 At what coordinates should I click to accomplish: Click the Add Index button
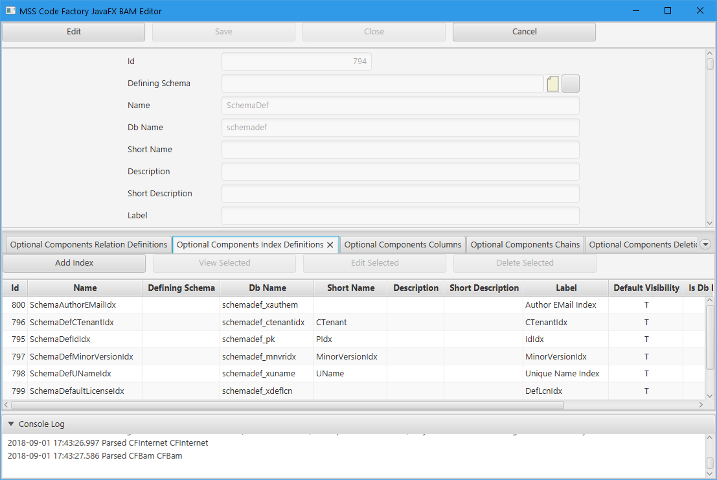74,263
